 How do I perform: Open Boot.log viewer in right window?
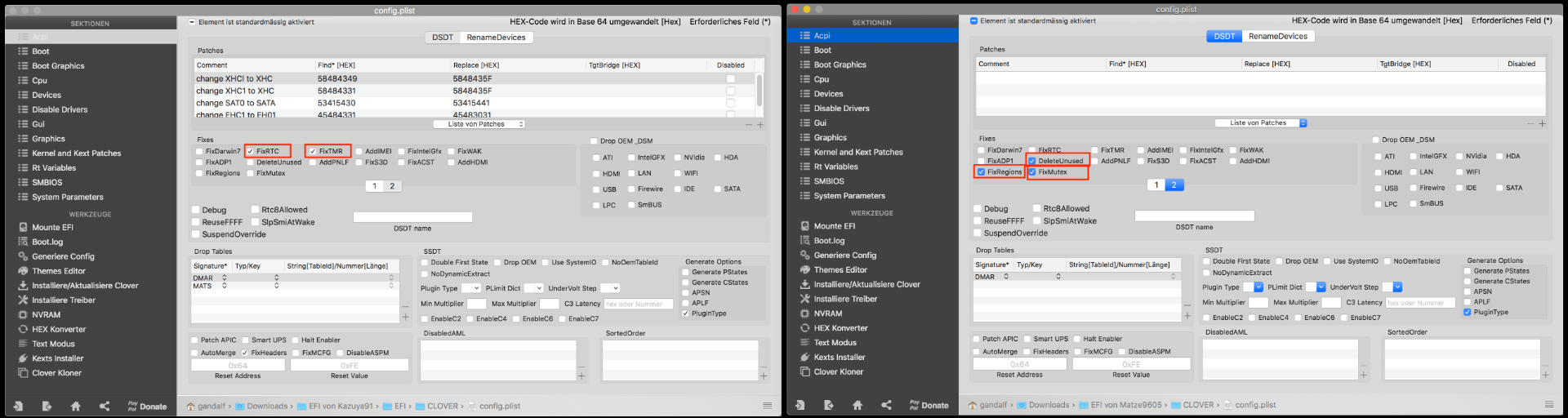click(829, 241)
